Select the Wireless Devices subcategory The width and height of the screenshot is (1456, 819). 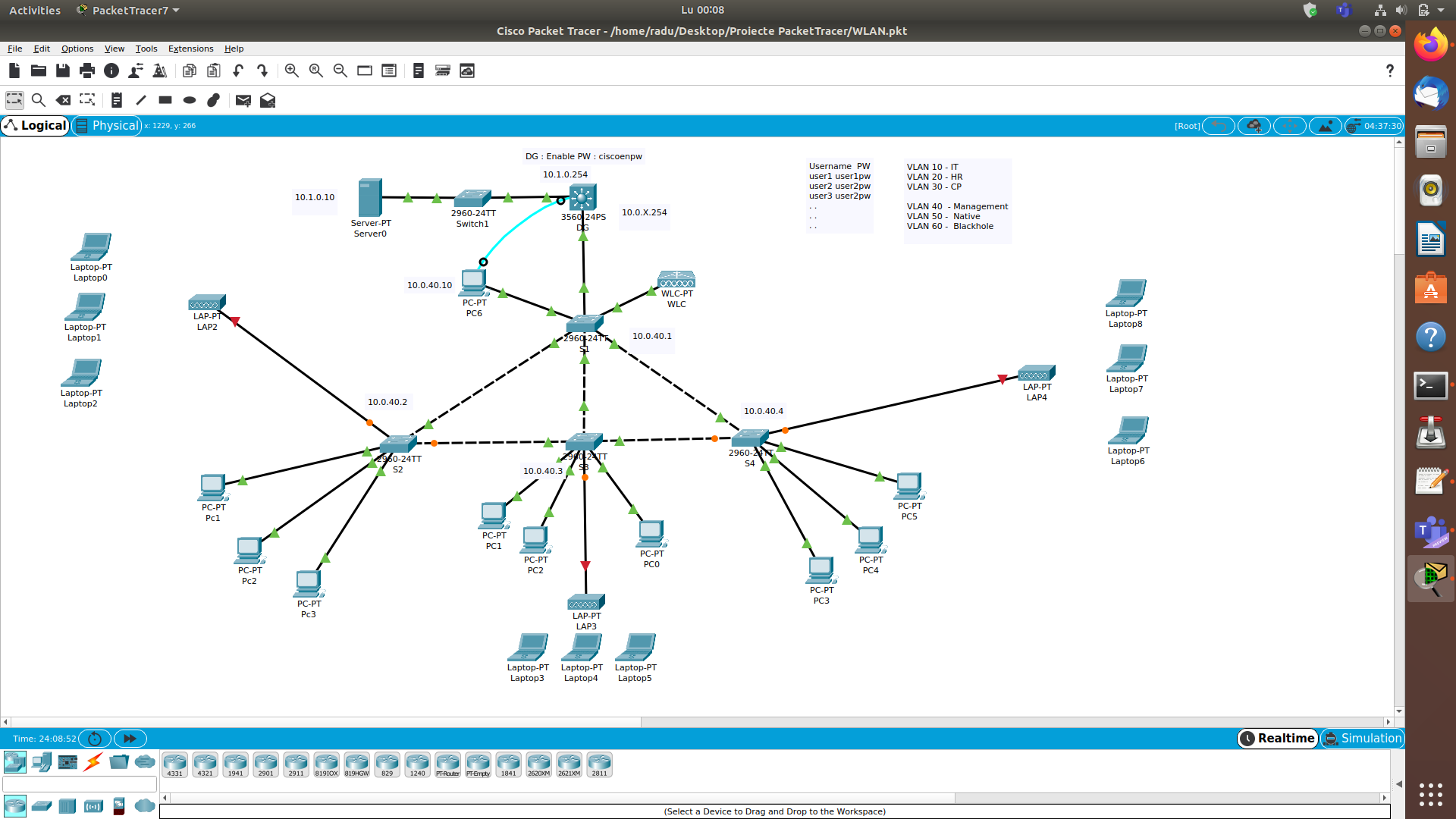(93, 805)
